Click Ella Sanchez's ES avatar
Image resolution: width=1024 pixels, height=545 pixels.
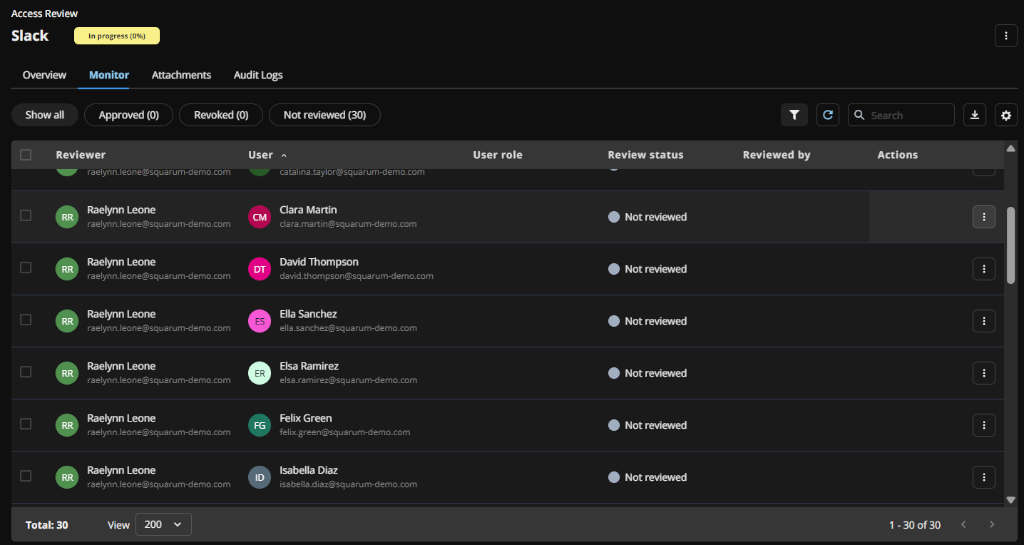click(259, 321)
